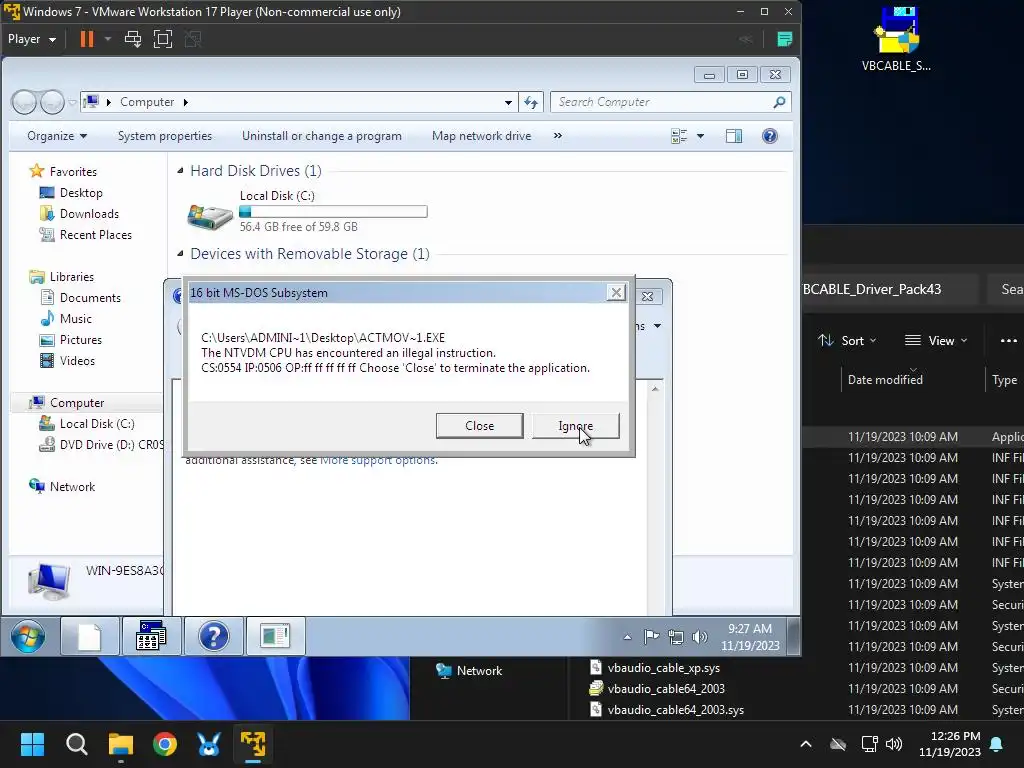The width and height of the screenshot is (1024, 768).
Task: Click the Help and Support taskbar button
Action: (214, 637)
